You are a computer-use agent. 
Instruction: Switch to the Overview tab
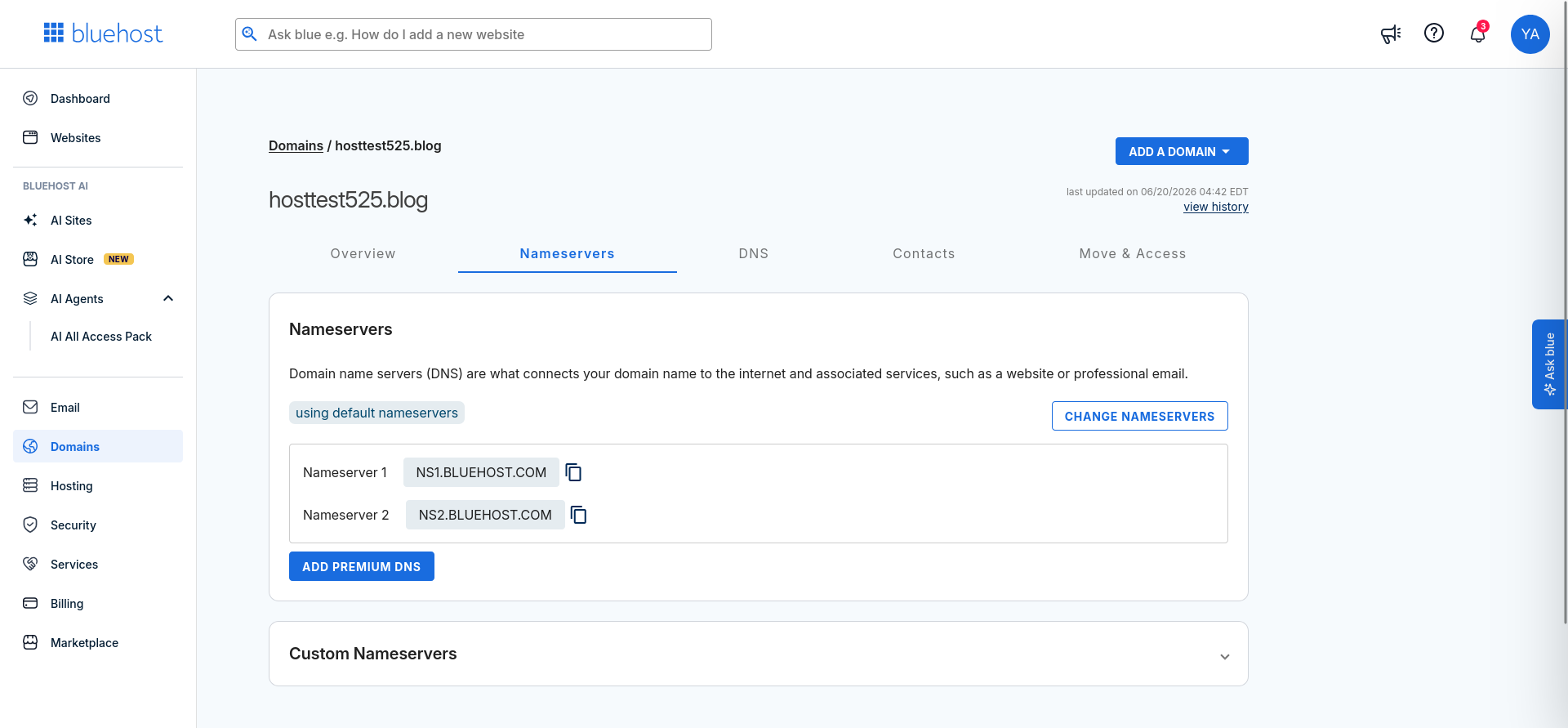click(x=363, y=253)
